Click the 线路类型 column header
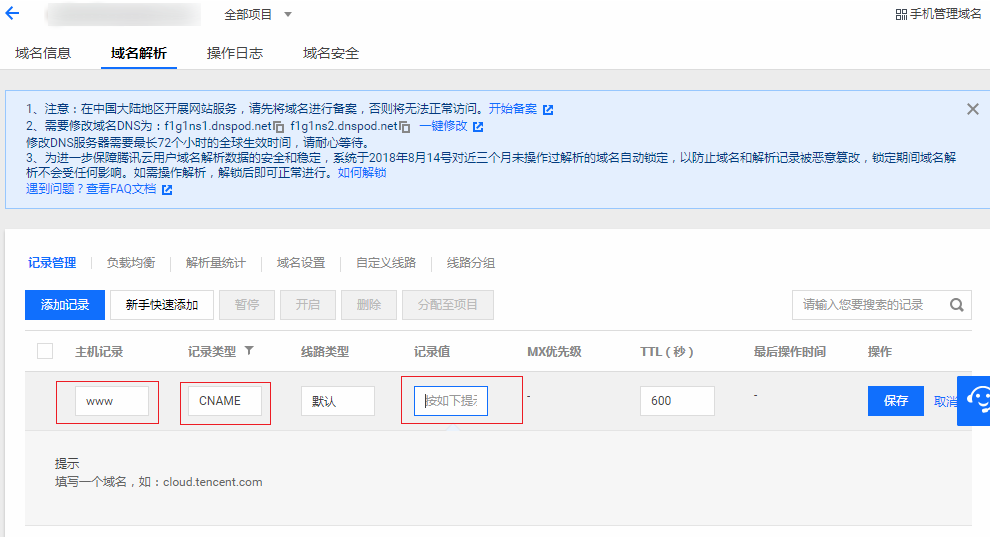The height and width of the screenshot is (537, 990). point(325,351)
